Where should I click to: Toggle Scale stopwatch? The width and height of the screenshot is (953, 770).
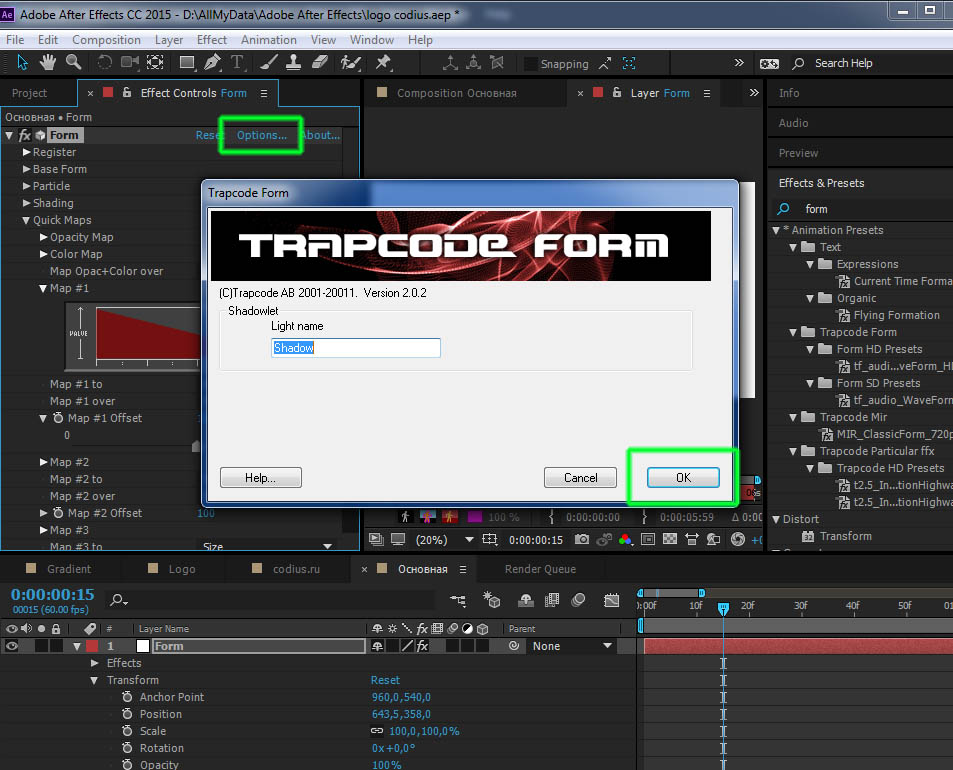tap(127, 730)
